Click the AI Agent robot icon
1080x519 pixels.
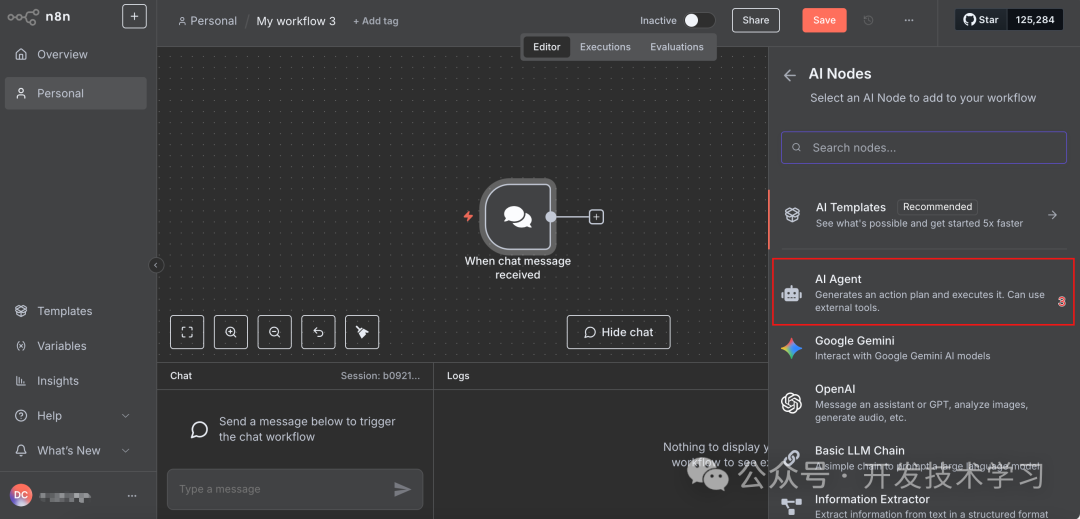792,294
